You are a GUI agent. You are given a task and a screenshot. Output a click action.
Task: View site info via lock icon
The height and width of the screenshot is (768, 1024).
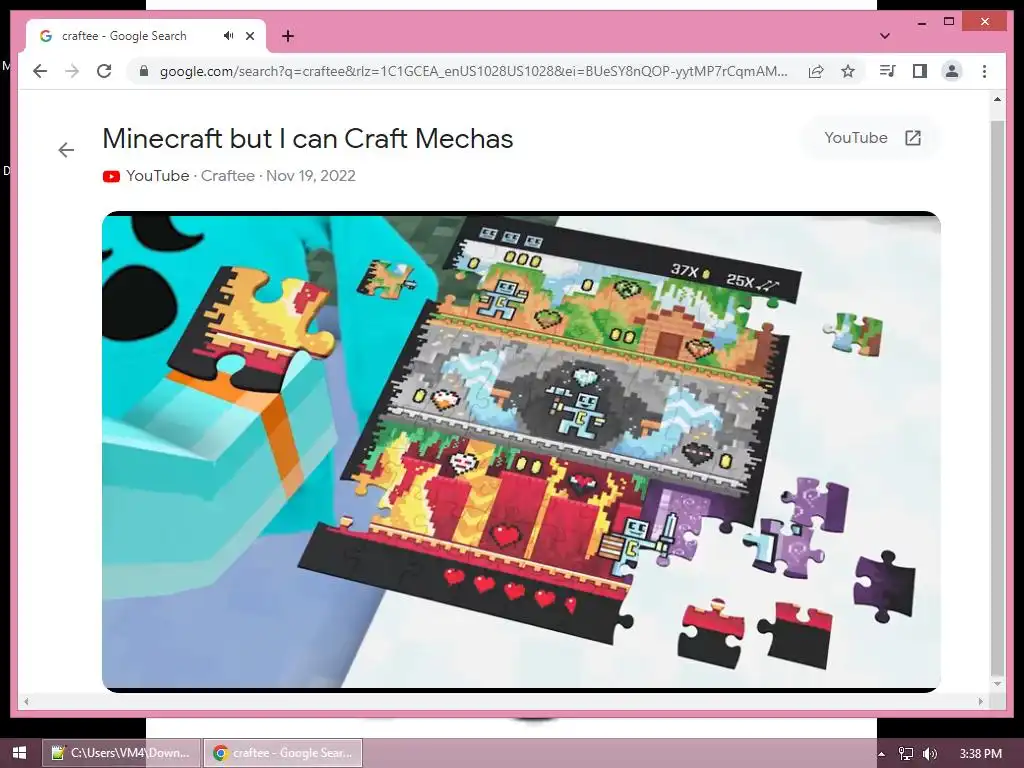[144, 71]
